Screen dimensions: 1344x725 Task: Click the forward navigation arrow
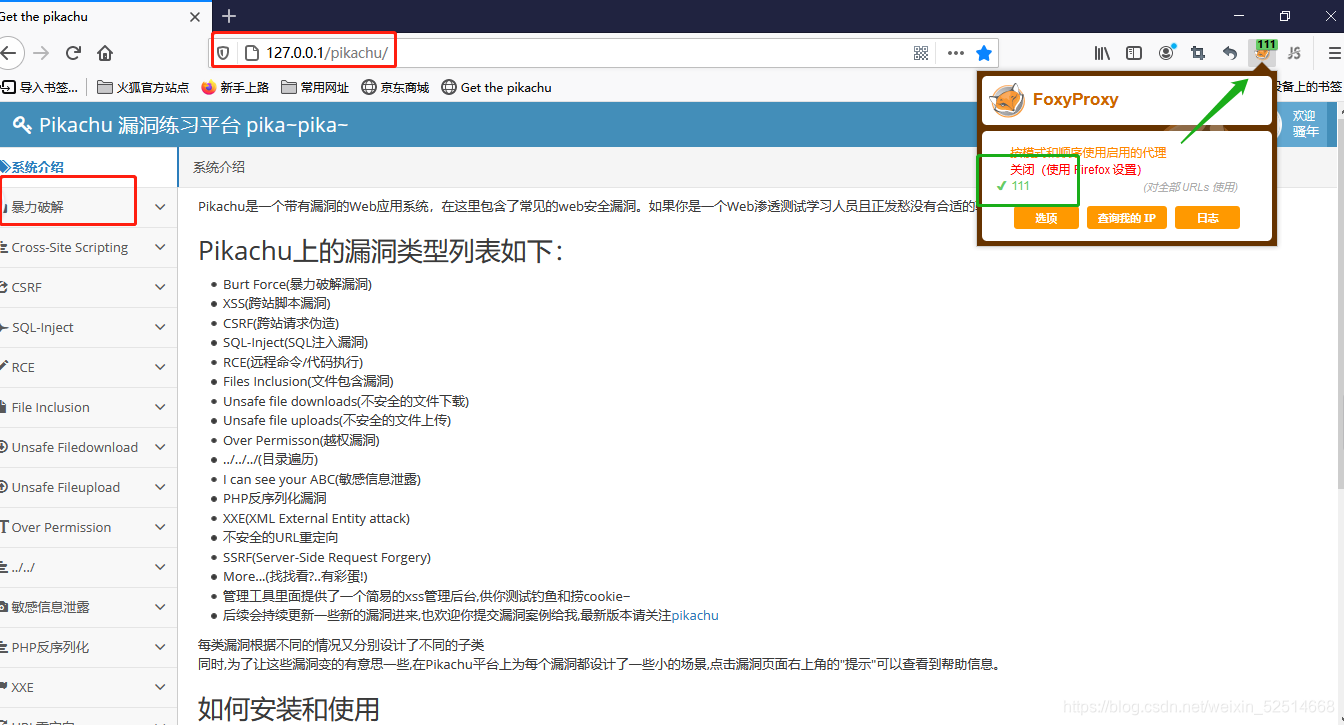[x=41, y=53]
